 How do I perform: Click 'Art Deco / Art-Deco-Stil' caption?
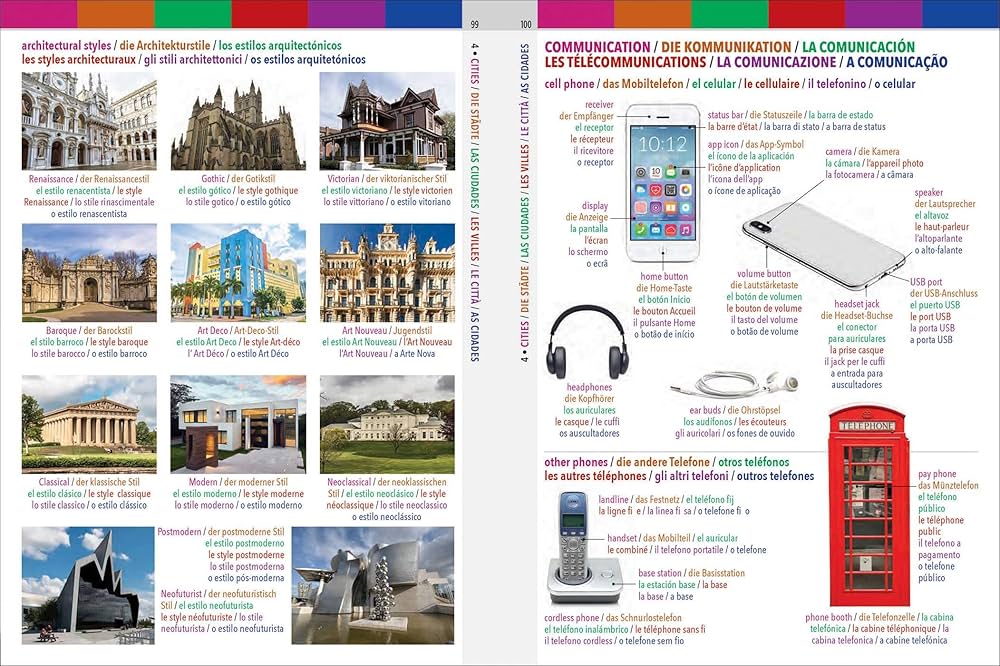click(x=238, y=330)
